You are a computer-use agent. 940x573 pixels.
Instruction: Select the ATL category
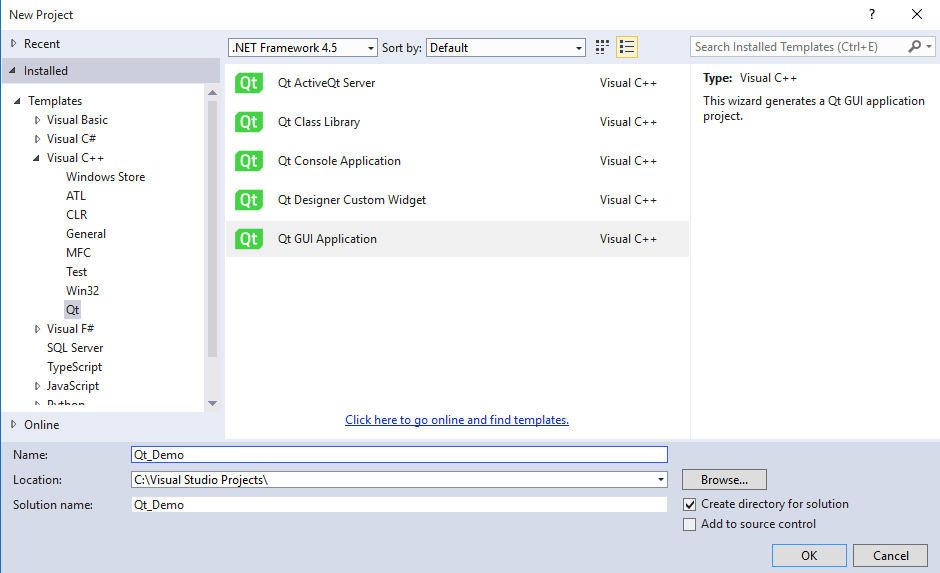[76, 196]
